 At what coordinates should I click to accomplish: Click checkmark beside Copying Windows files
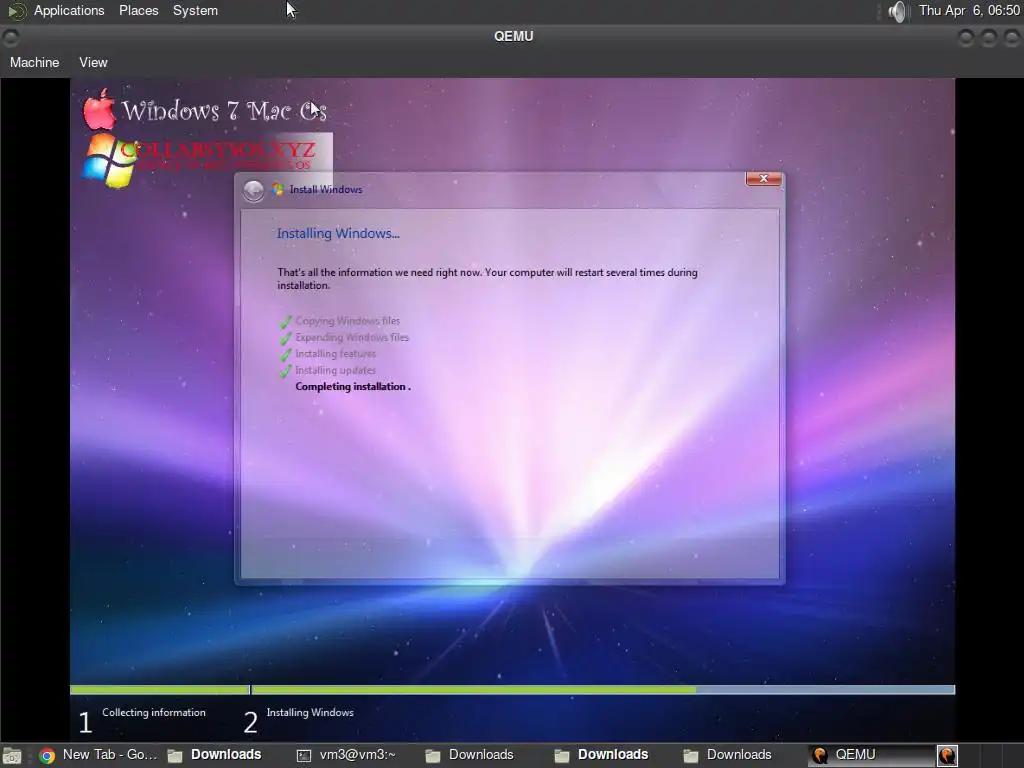286,321
